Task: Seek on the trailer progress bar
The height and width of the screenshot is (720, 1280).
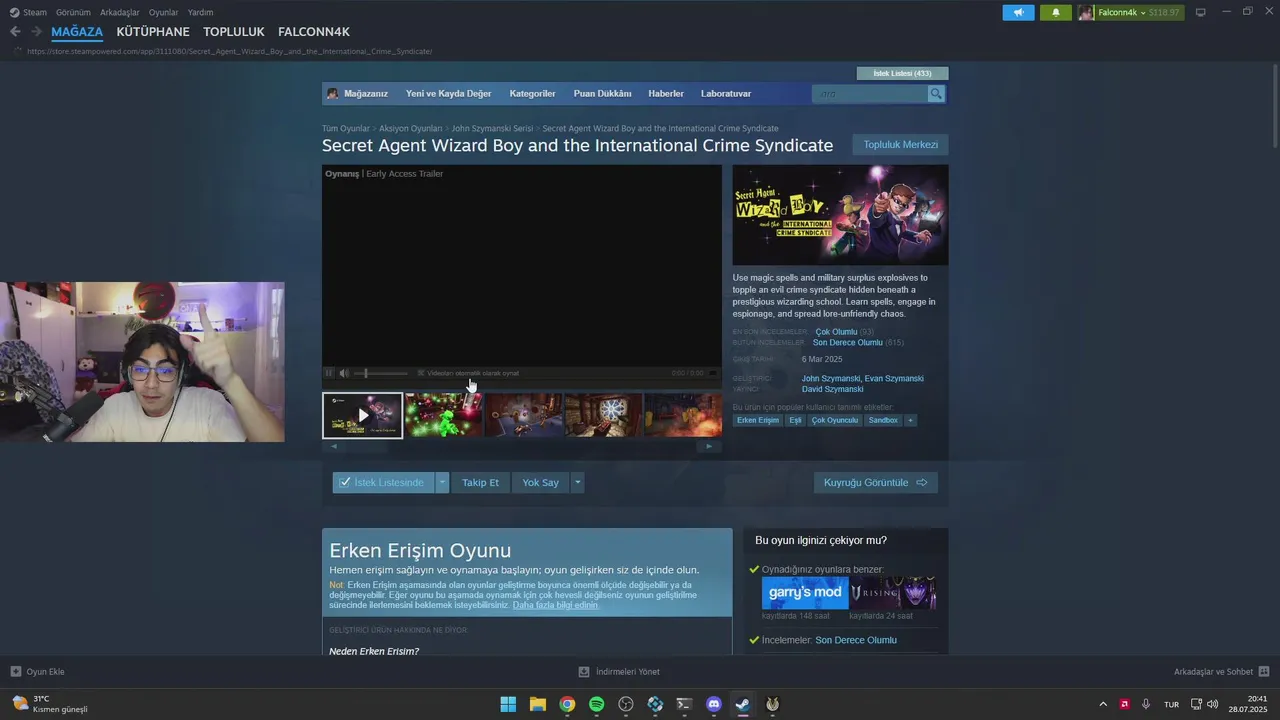Action: click(521, 385)
